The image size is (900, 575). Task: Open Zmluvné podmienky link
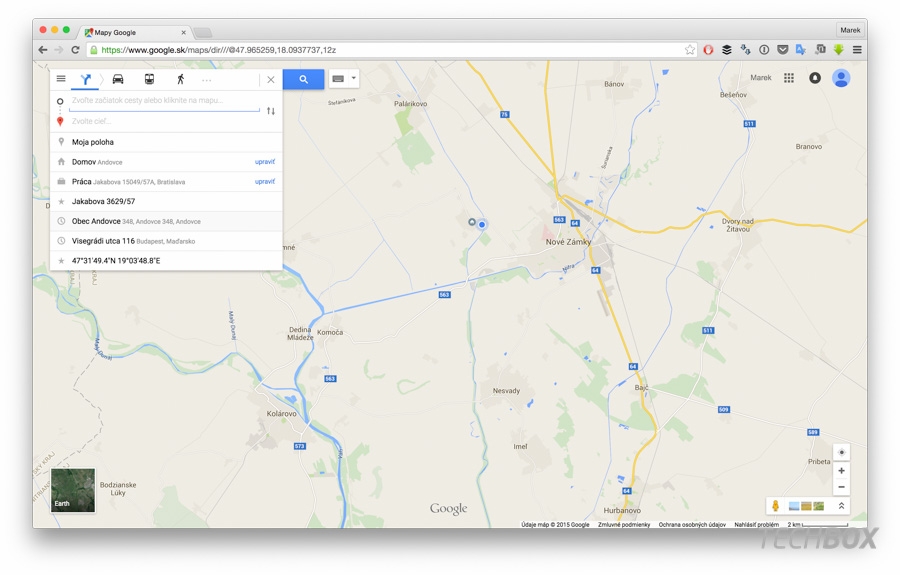[624, 525]
